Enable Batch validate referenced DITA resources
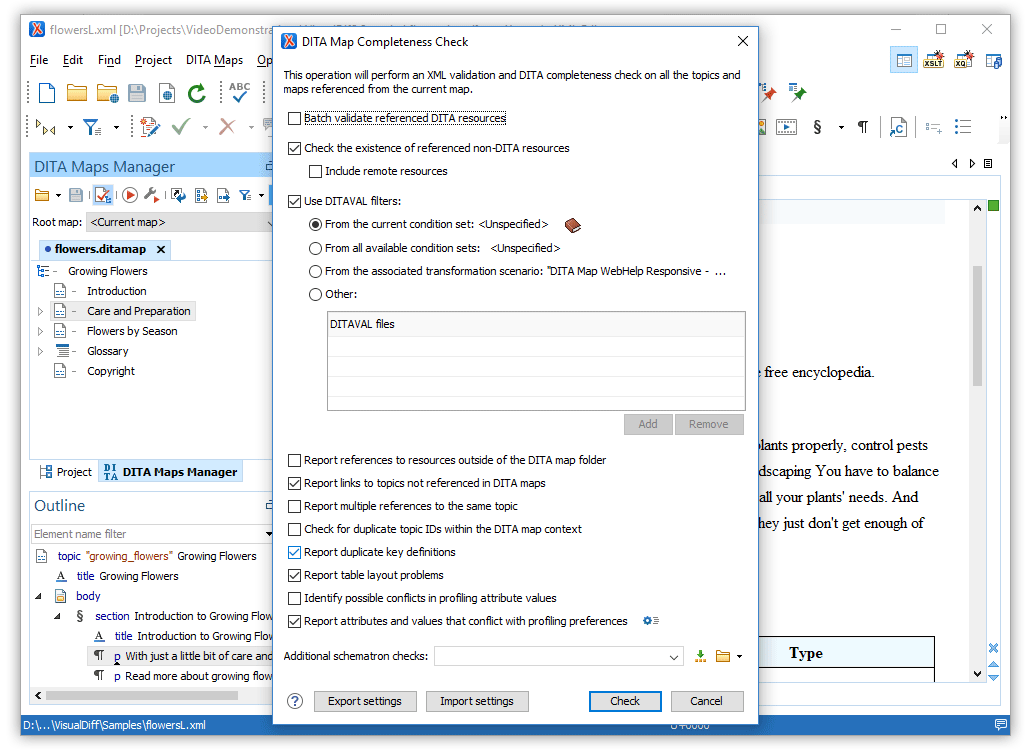Viewport: 1030px width, 750px height. click(294, 118)
